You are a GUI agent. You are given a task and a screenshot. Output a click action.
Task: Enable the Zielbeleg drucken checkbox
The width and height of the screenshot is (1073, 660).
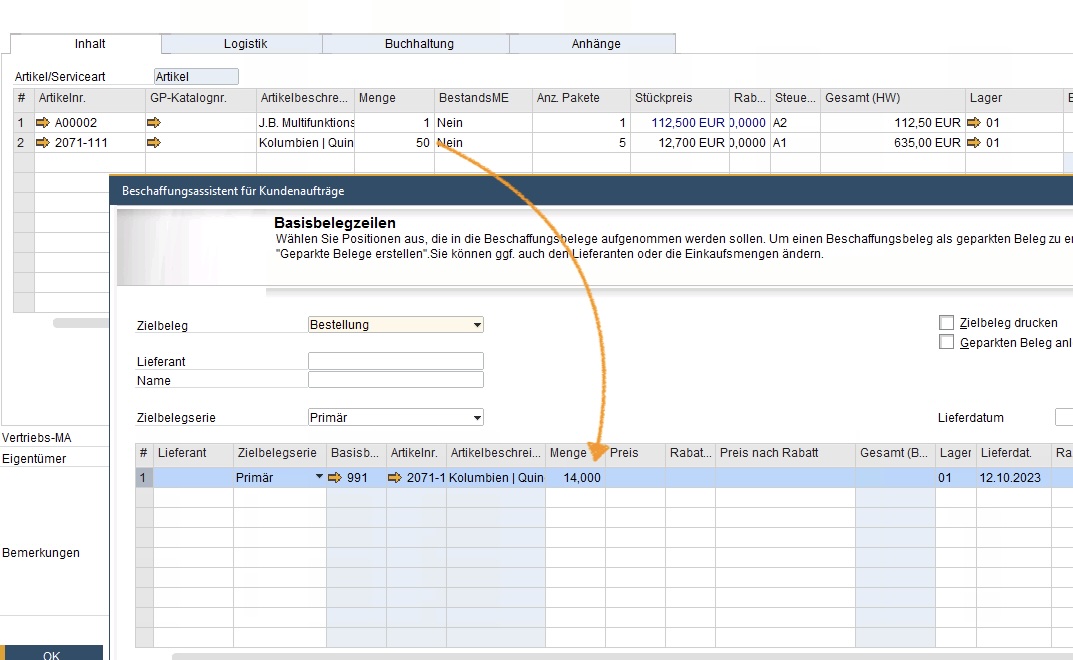(946, 323)
